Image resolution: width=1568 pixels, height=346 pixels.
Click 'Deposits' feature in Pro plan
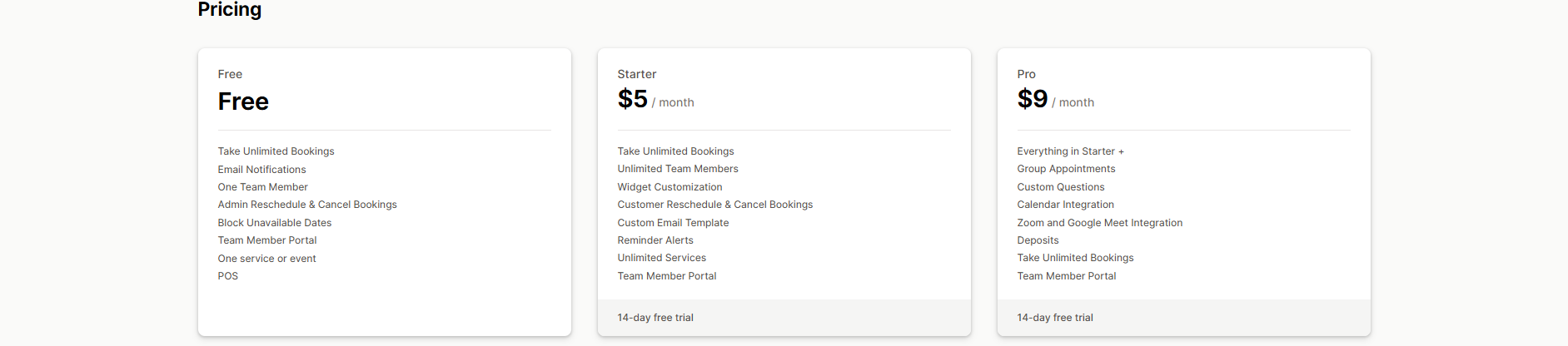[1038, 240]
